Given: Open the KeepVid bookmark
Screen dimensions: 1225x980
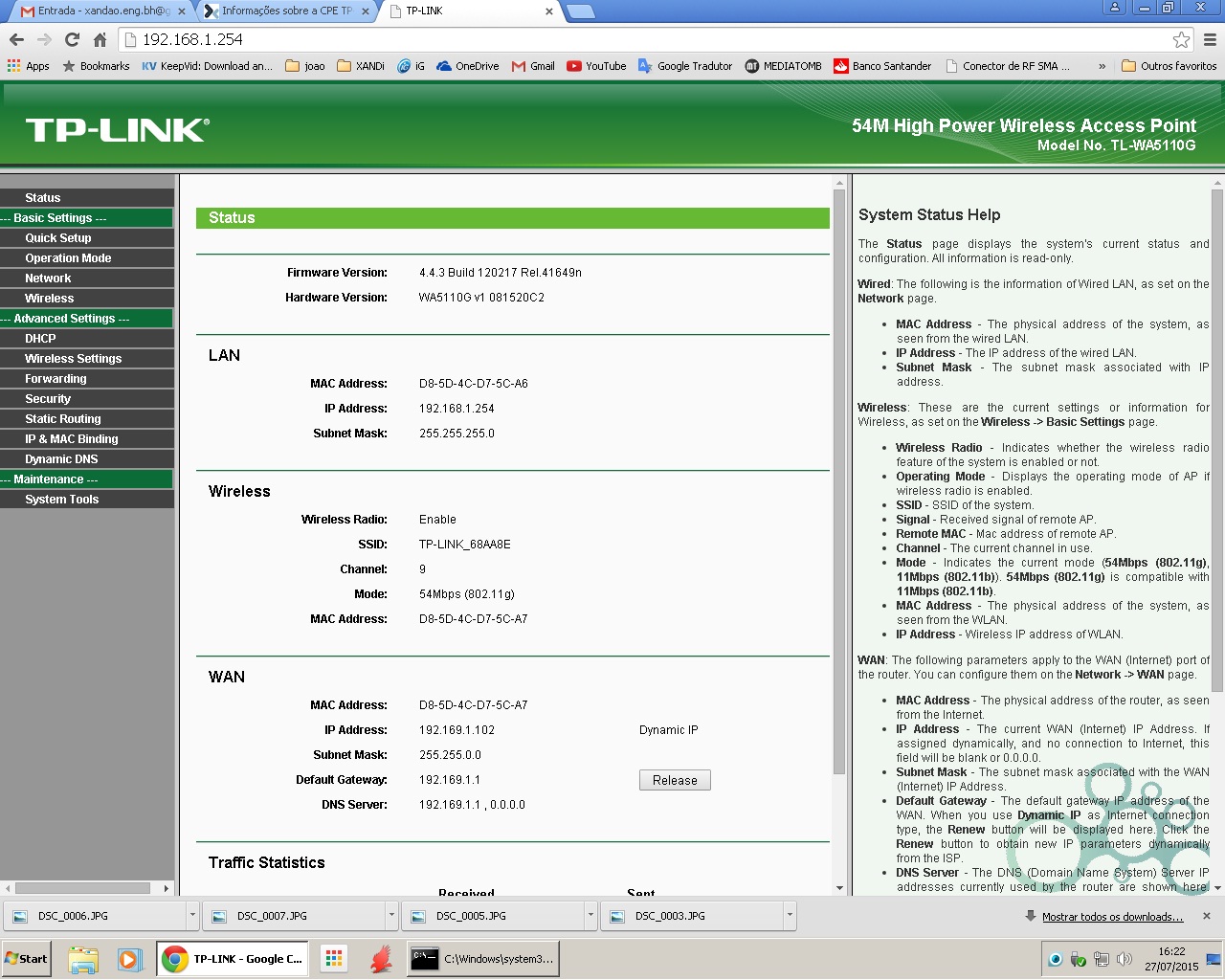Looking at the screenshot, I should (x=207, y=66).
